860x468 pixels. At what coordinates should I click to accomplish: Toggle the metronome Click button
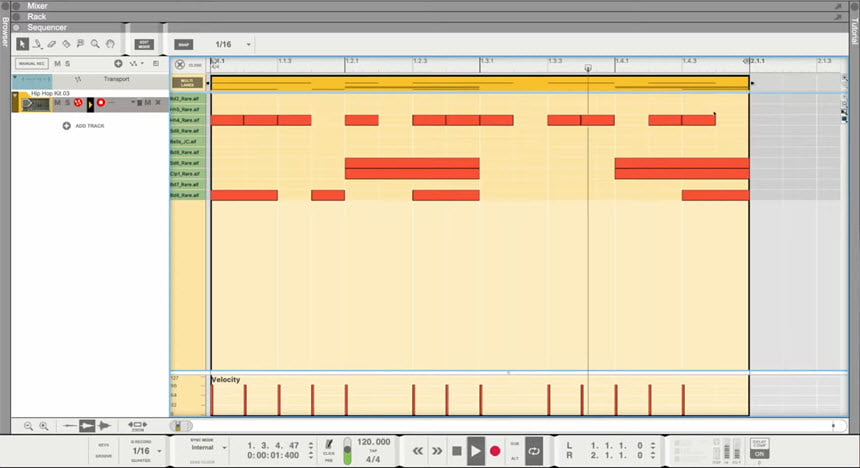[329, 444]
